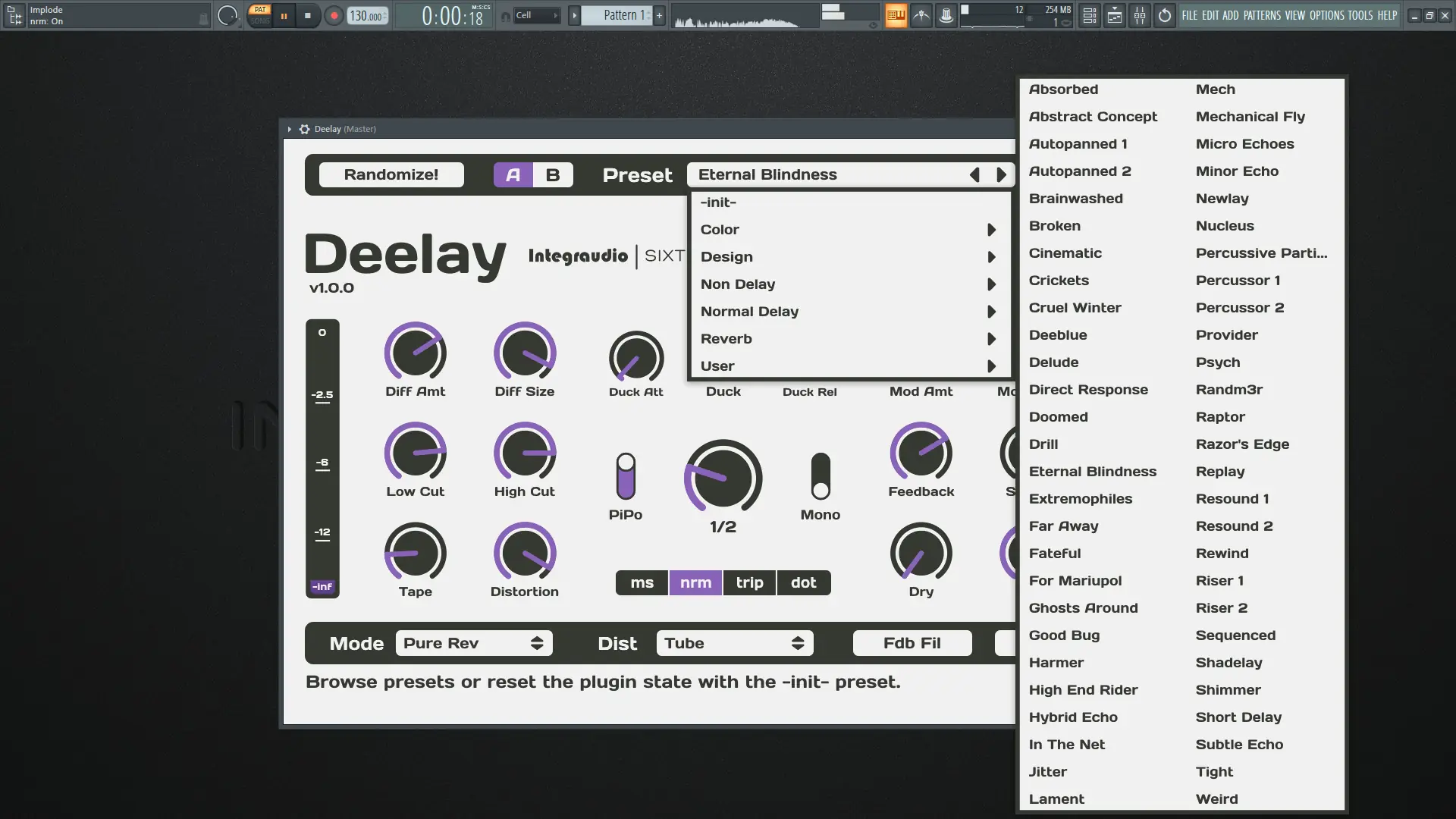The height and width of the screenshot is (819, 1456).
Task: Click the record button in transport
Action: (334, 15)
